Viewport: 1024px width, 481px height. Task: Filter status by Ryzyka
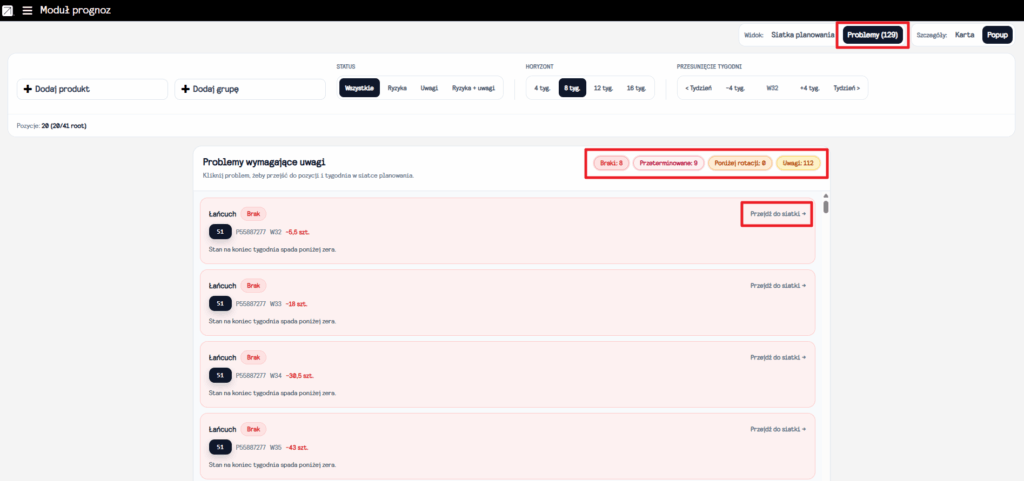(398, 88)
